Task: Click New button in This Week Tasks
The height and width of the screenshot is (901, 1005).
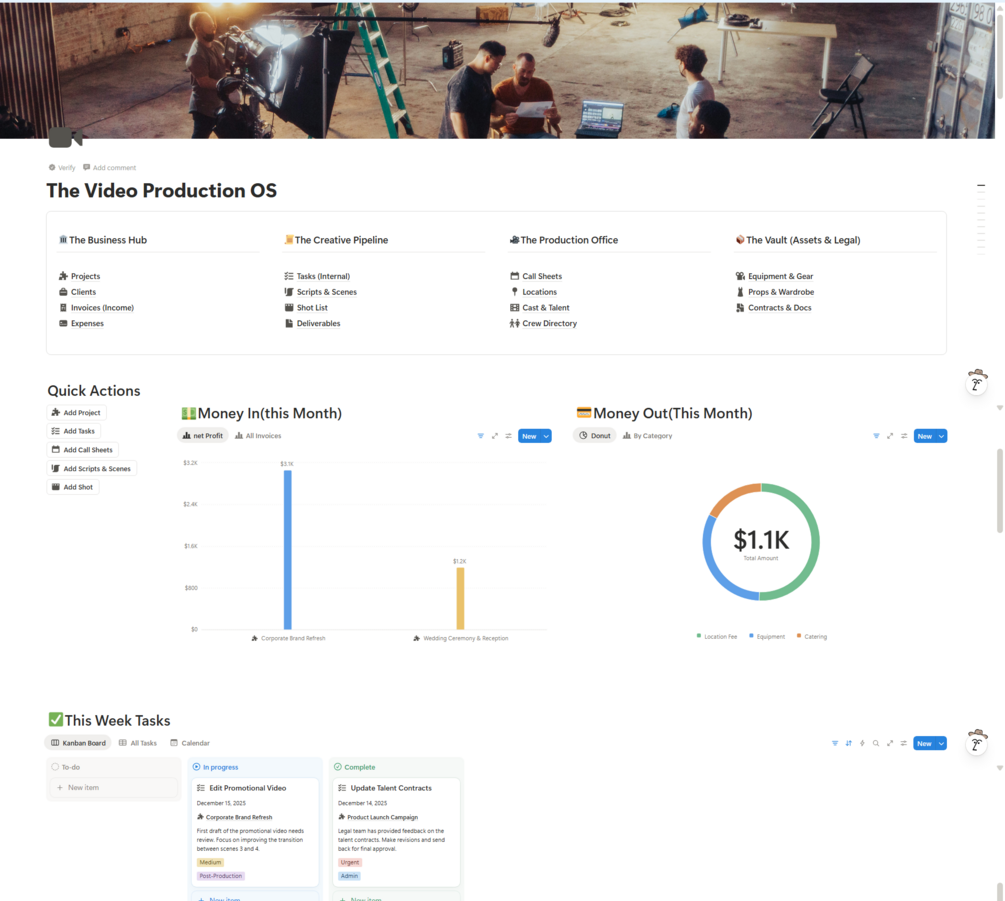Action: [924, 744]
